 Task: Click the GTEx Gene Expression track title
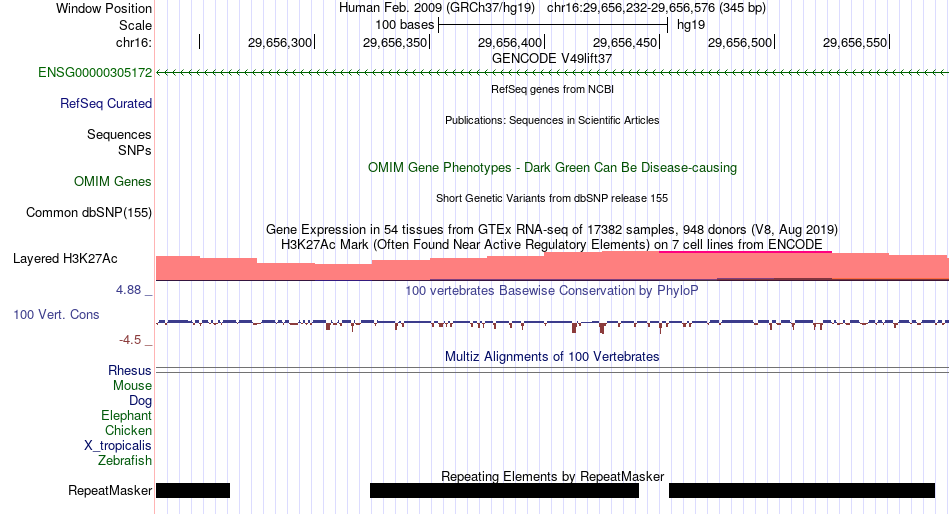[552, 230]
